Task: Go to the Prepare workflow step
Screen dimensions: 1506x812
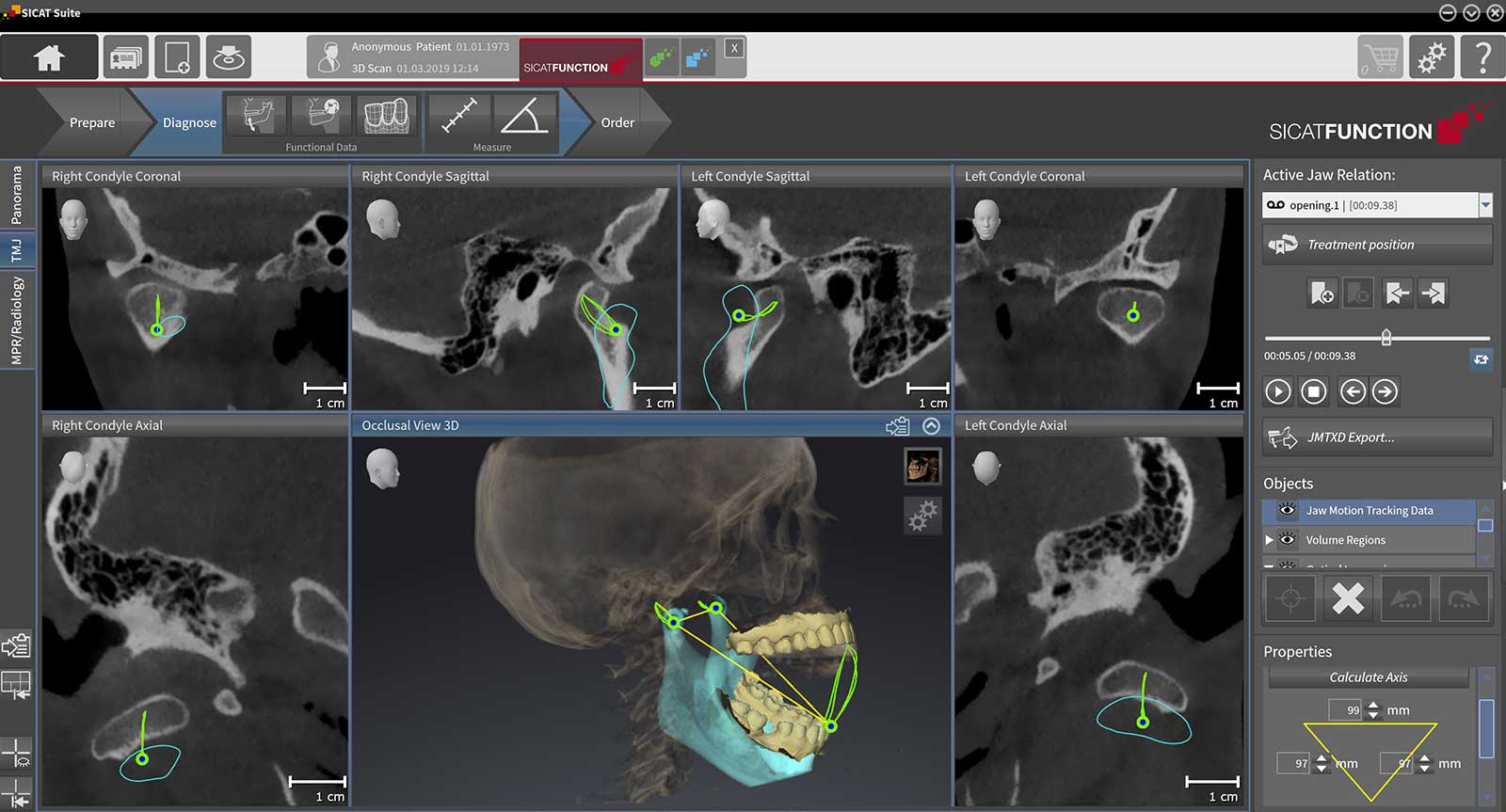Action: [92, 122]
